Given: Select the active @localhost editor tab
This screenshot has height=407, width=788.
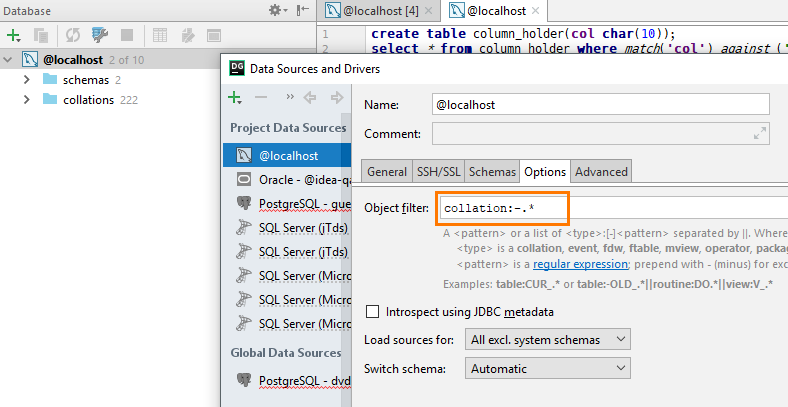Looking at the screenshot, I should click(495, 11).
